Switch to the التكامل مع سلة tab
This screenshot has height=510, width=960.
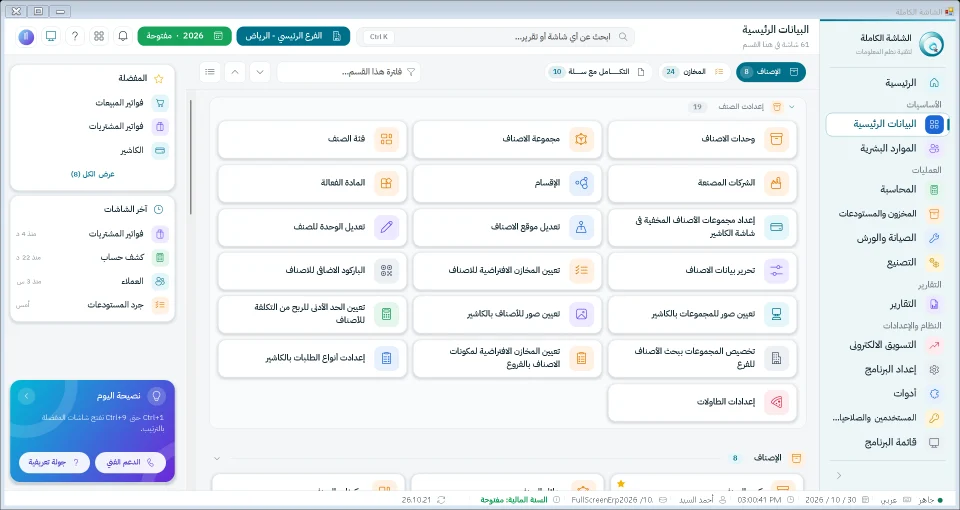click(x=600, y=72)
